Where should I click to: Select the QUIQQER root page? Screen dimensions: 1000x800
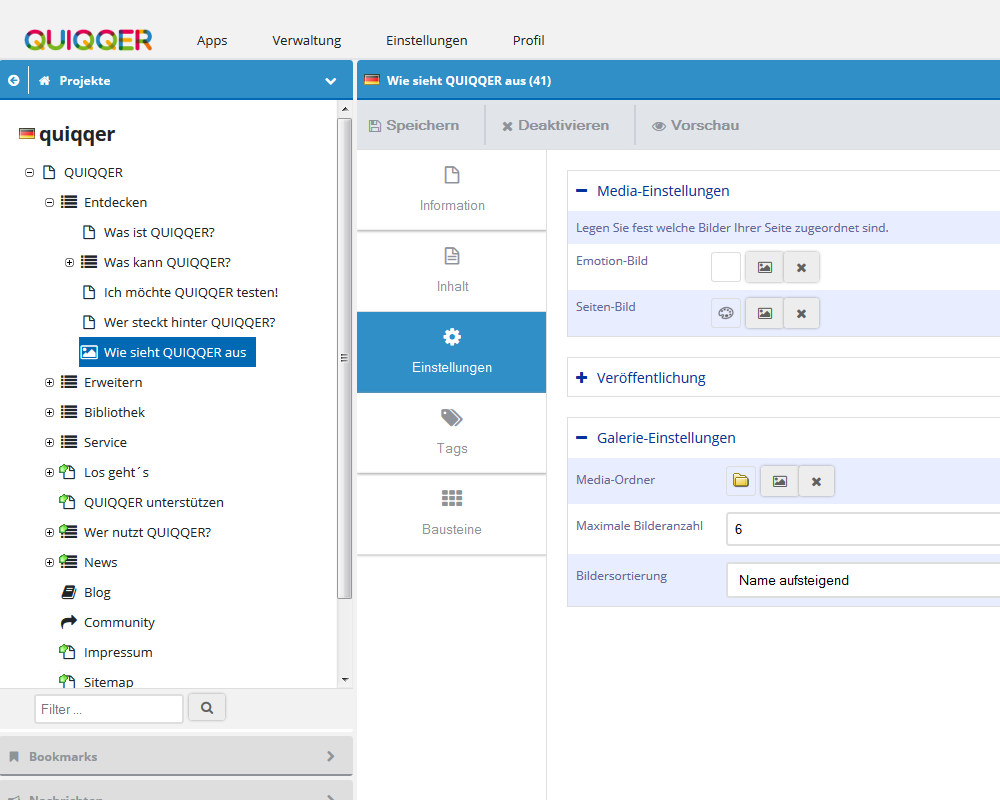click(93, 172)
